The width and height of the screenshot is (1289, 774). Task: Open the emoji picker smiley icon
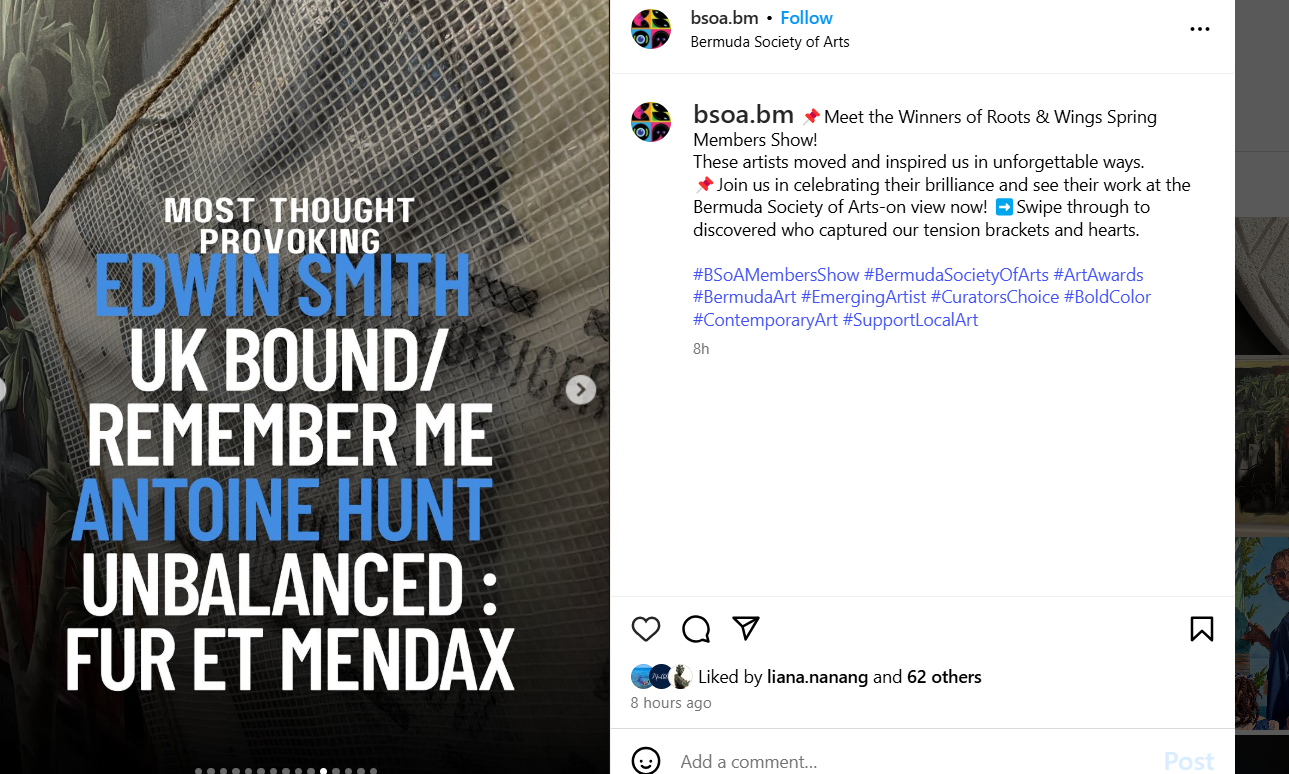(646, 761)
